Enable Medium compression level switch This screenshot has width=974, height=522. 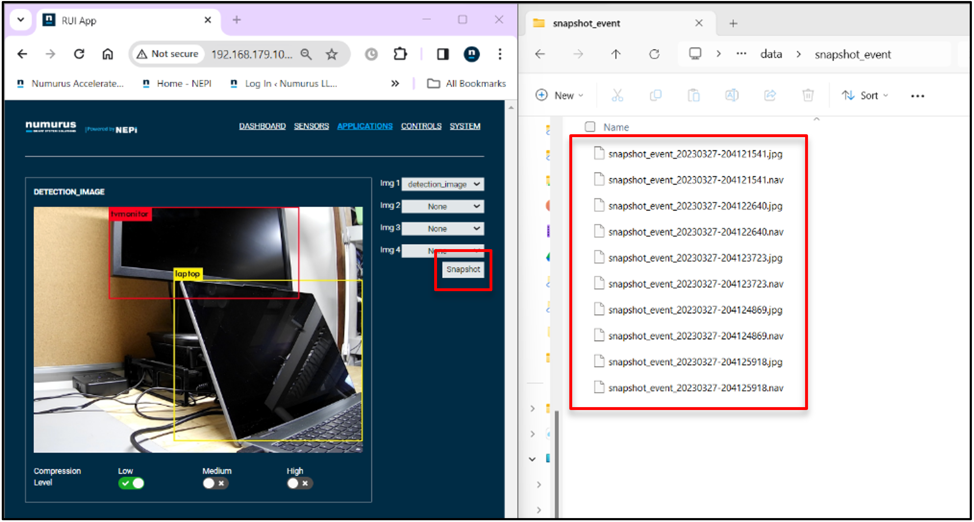coord(216,483)
